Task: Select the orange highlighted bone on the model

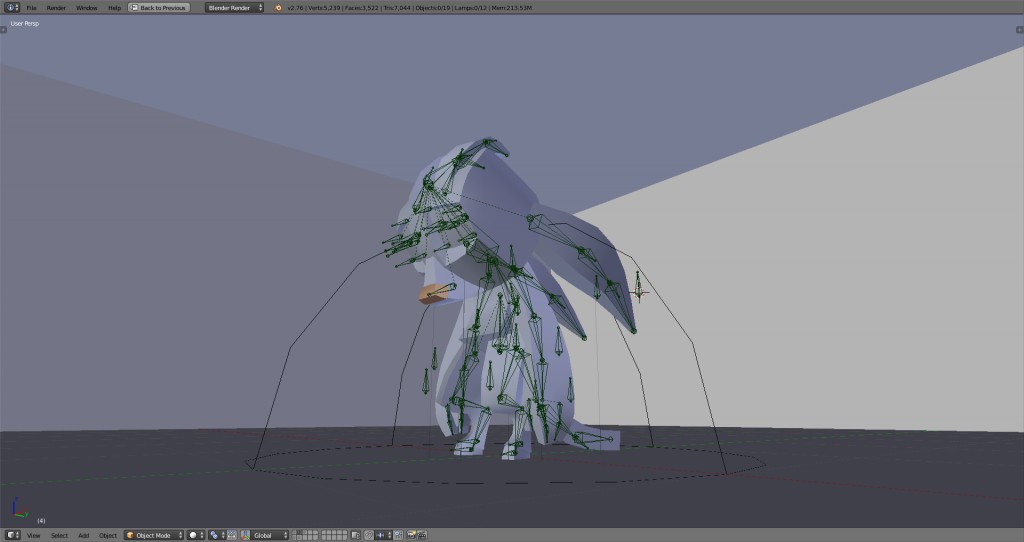Action: pyautogui.click(x=435, y=293)
